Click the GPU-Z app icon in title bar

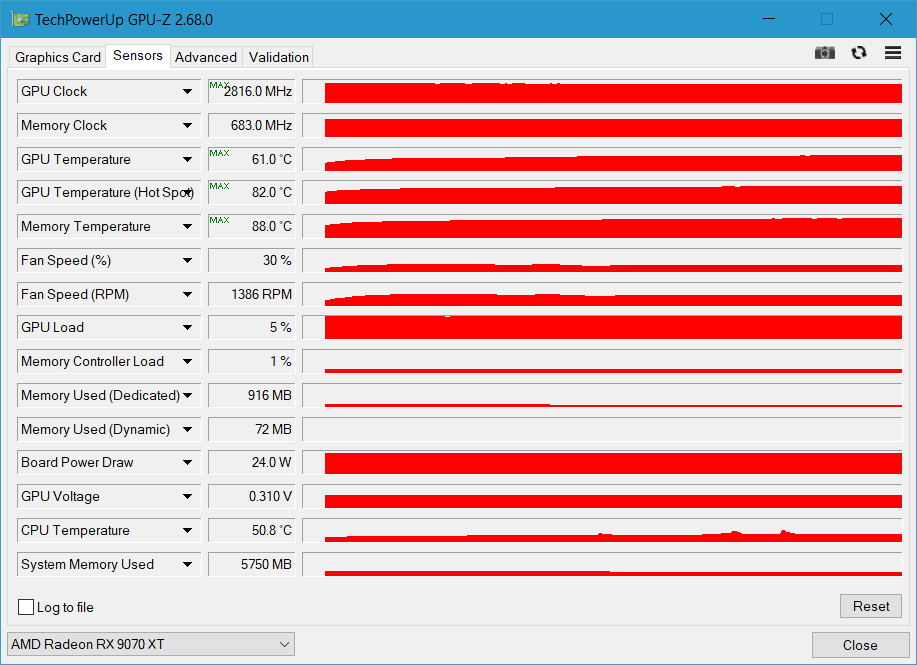[x=20, y=19]
